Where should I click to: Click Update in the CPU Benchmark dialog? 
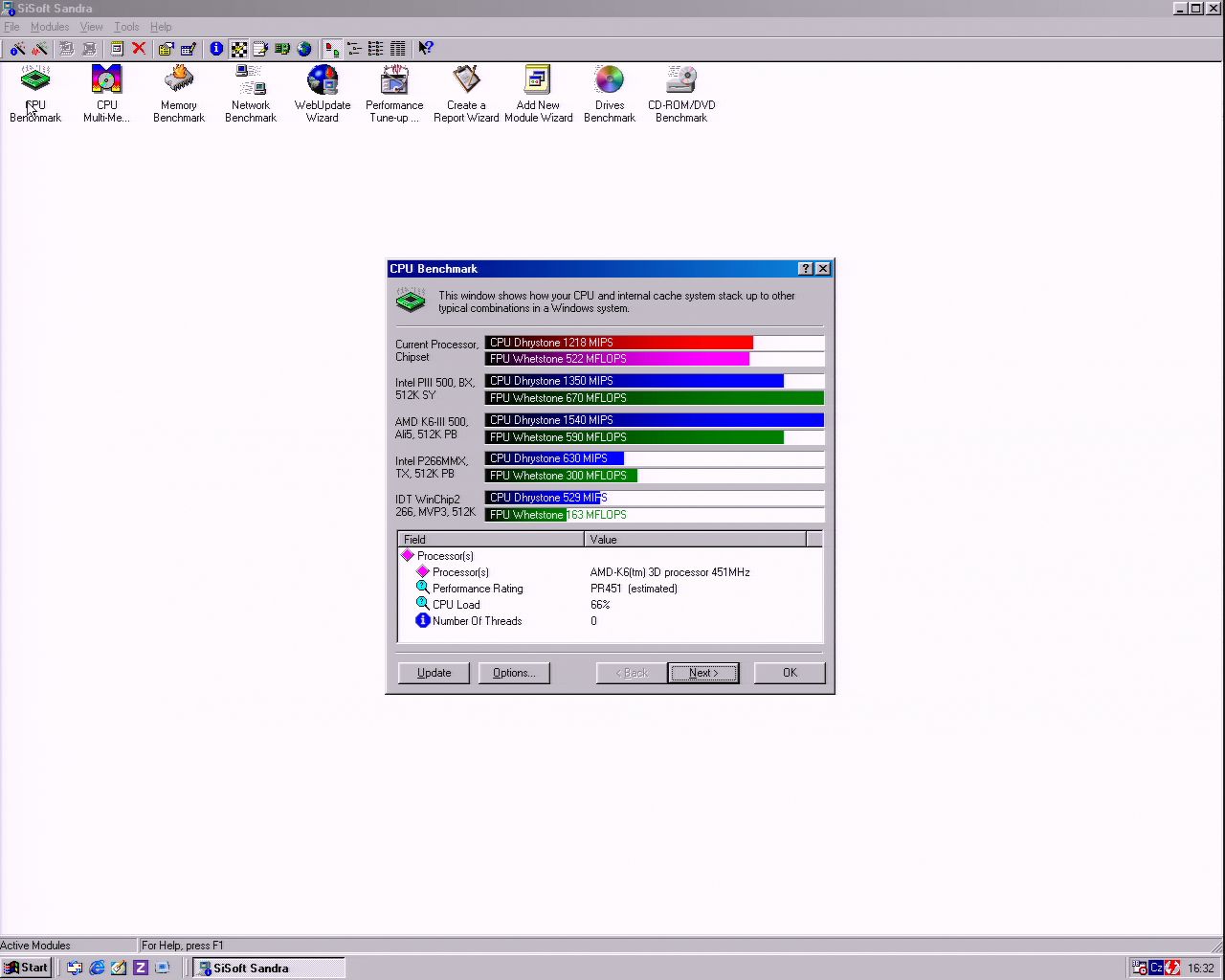click(x=434, y=673)
